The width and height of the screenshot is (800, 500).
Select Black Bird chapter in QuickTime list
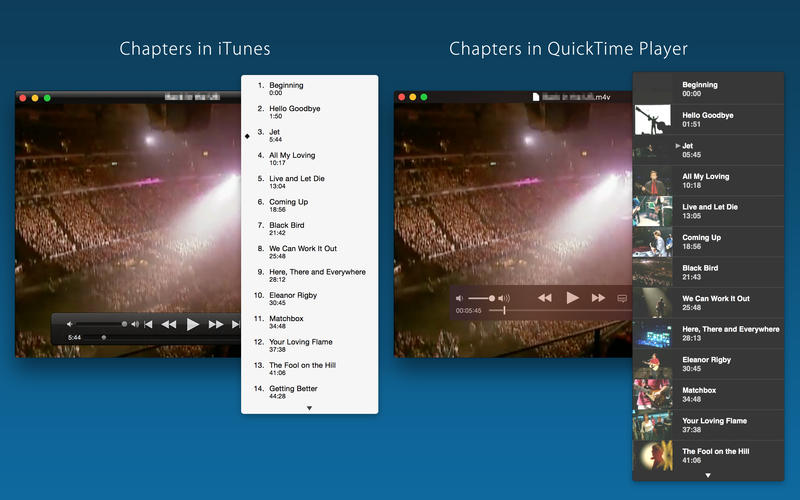tap(700, 268)
